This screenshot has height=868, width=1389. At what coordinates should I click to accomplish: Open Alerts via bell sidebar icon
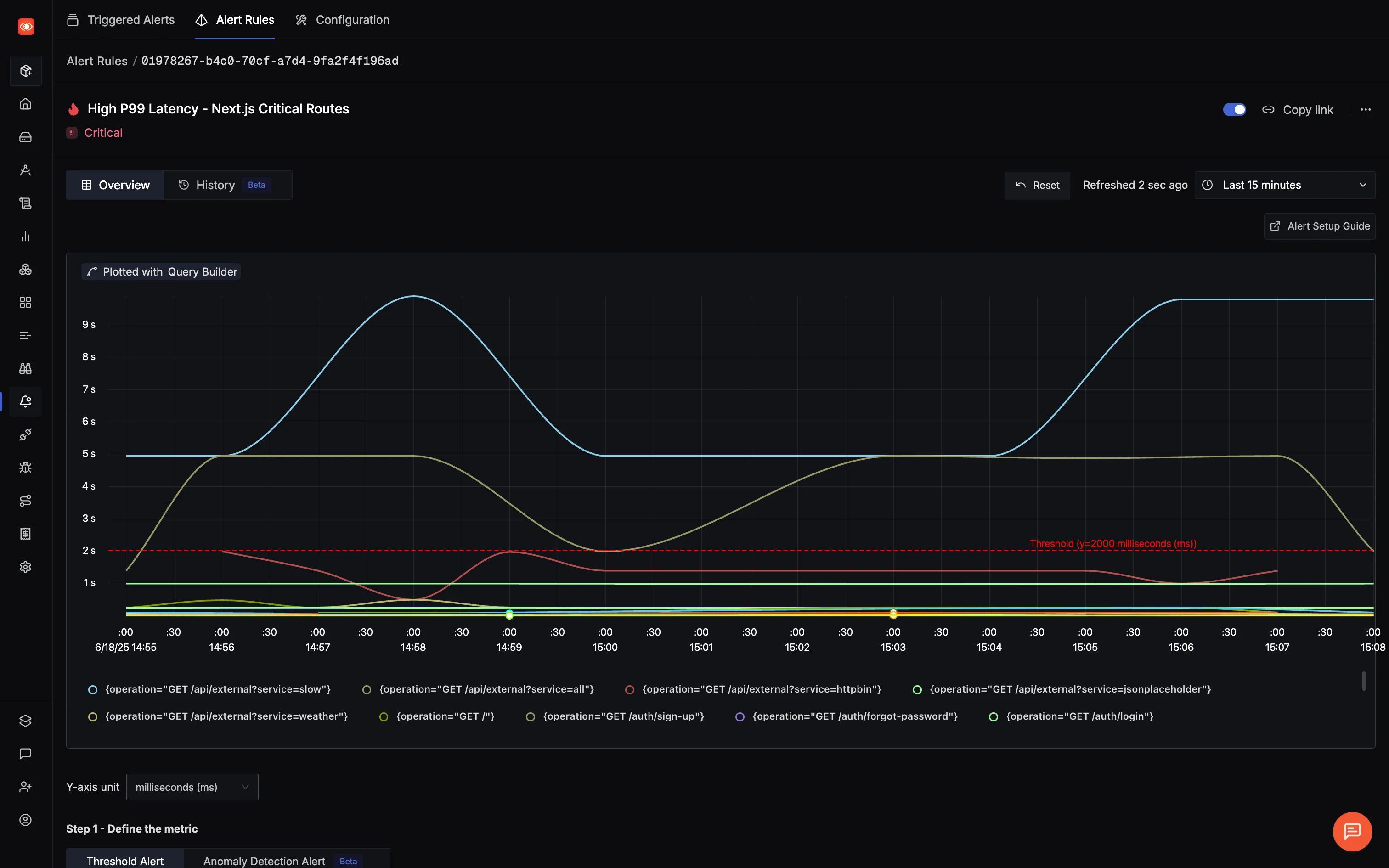pos(25,402)
